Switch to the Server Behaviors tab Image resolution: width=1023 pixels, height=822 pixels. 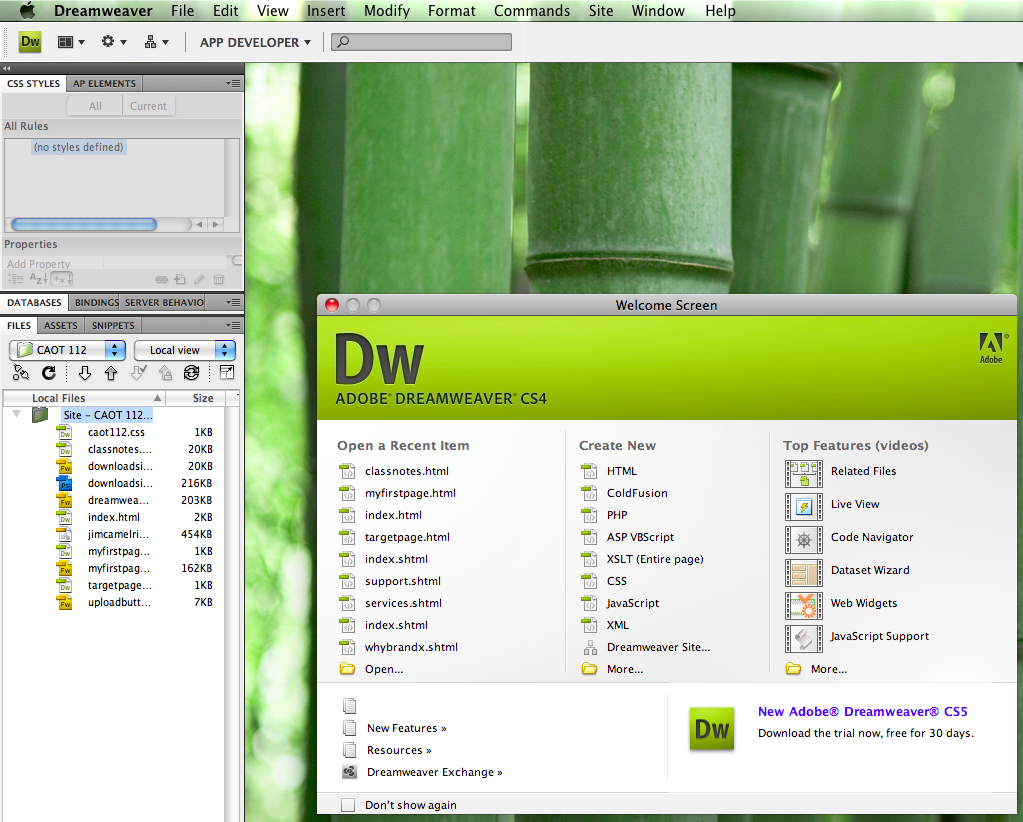click(164, 302)
